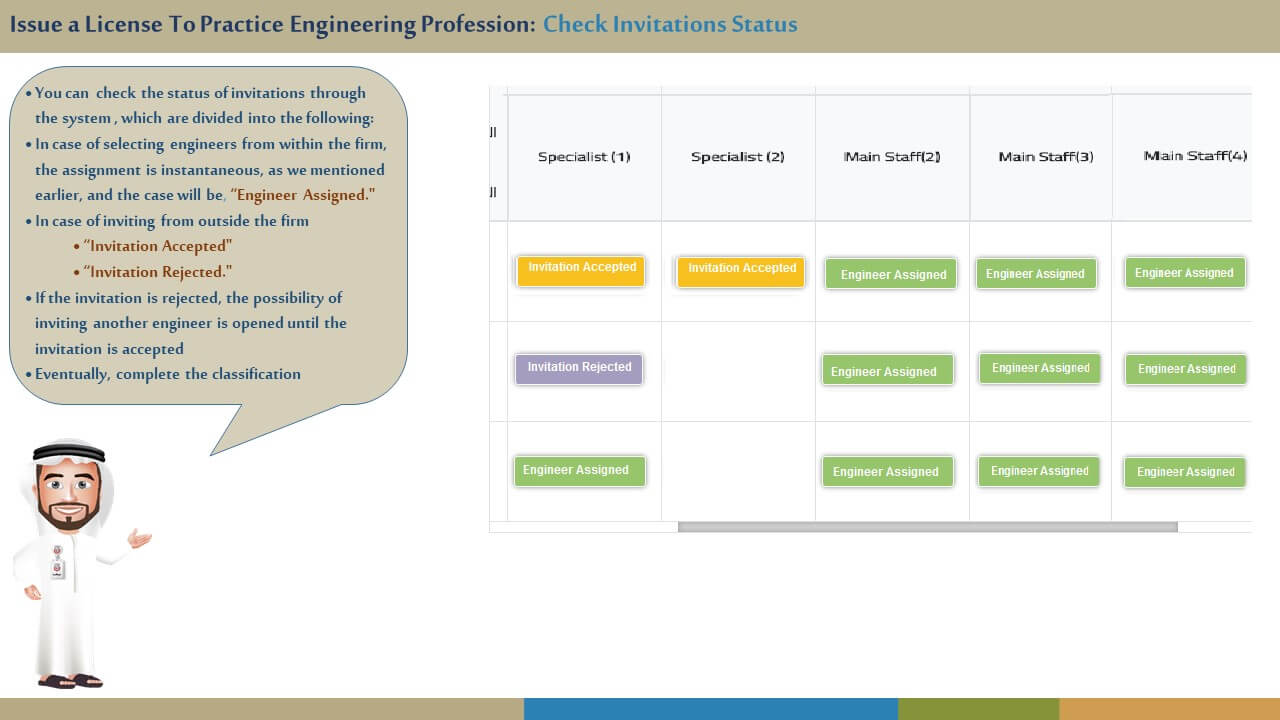Click third-row Engineer Assigned under Main Staff(3)
This screenshot has height=720, width=1280.
[1039, 471]
